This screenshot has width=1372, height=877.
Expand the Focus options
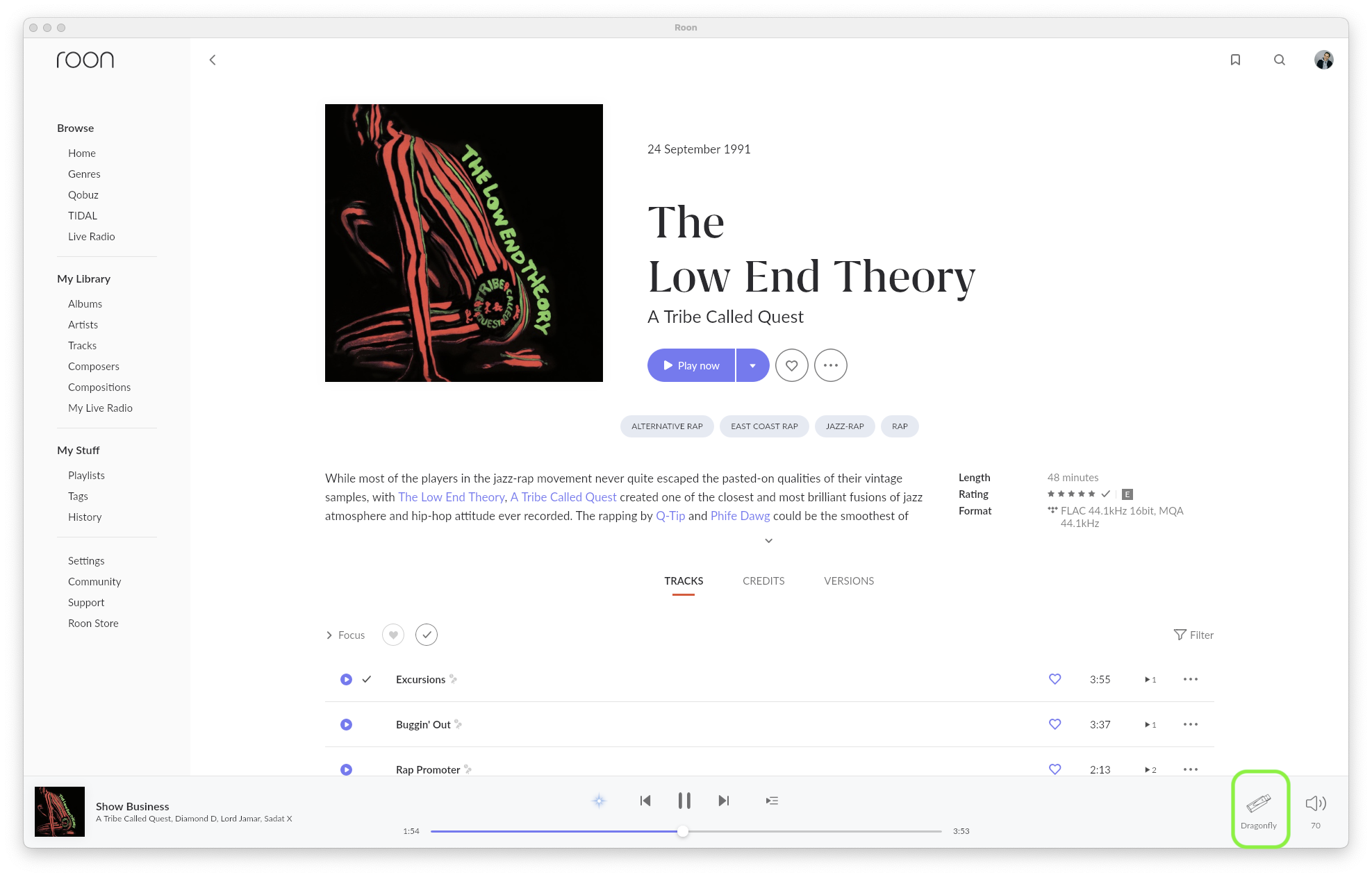click(x=345, y=635)
